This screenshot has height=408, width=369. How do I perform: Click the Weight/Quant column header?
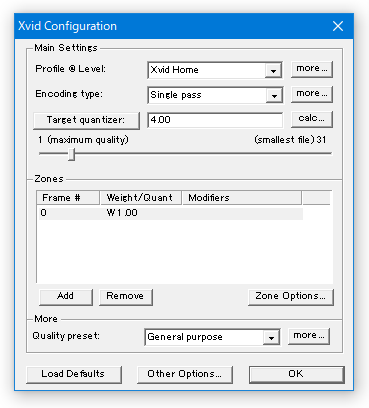pos(140,198)
